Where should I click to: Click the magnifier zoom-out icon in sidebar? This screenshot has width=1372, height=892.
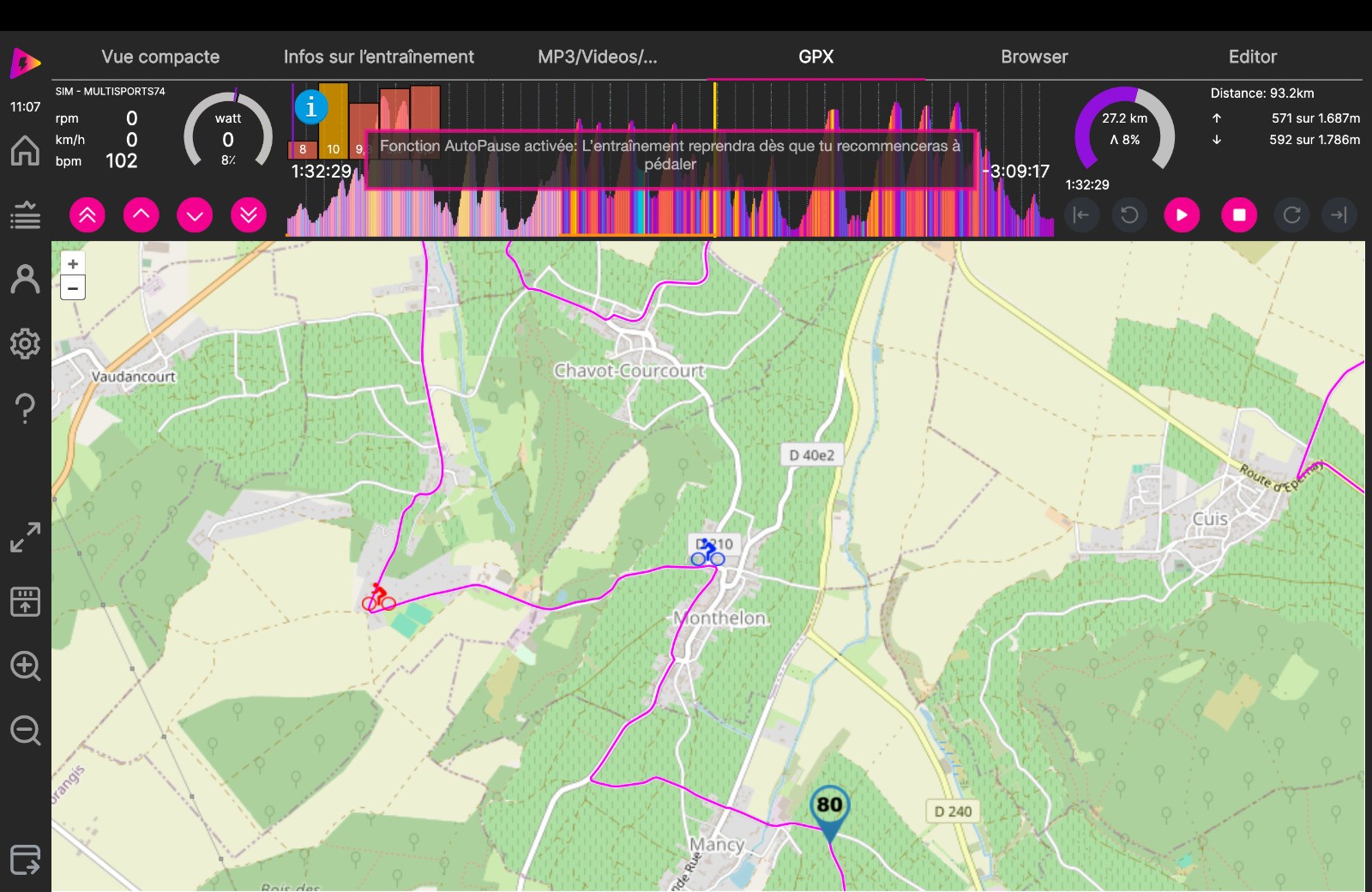tap(25, 731)
